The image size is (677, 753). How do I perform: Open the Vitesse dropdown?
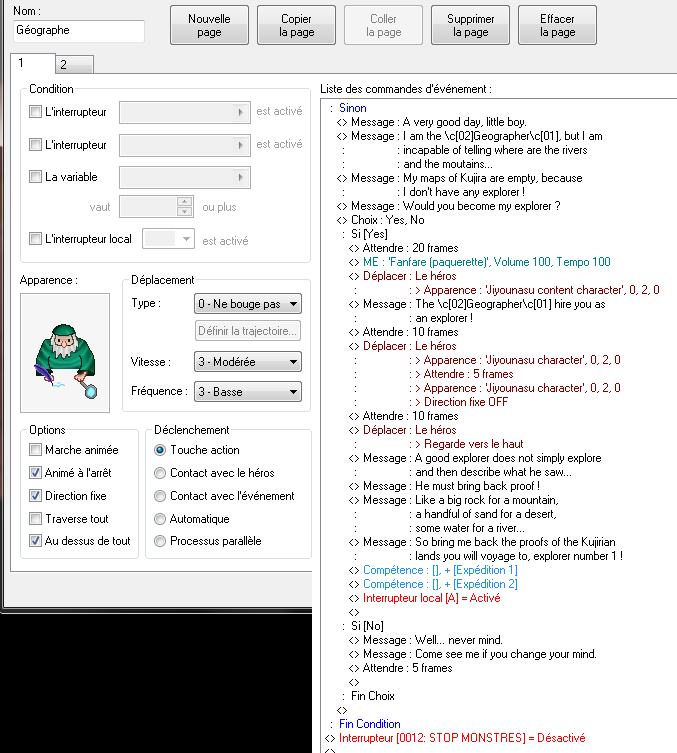coord(248,362)
